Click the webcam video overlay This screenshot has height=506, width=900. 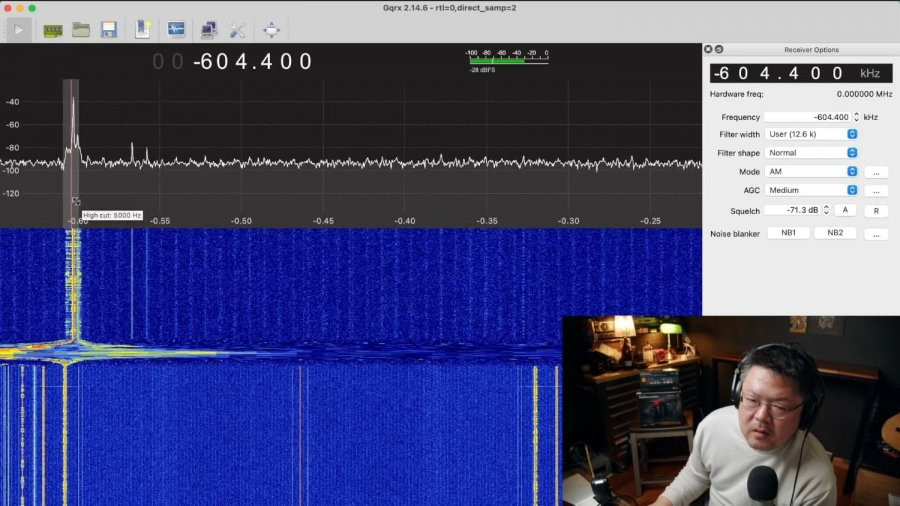pyautogui.click(x=731, y=411)
